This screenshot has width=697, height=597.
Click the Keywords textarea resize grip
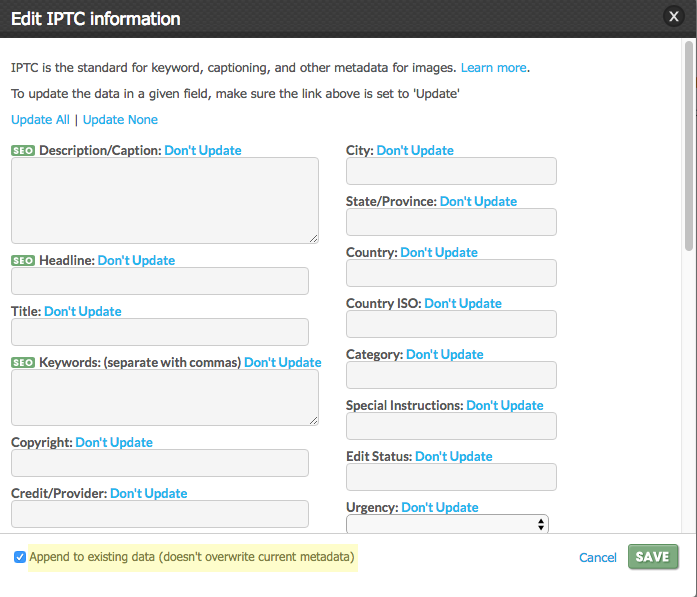tap(313, 421)
